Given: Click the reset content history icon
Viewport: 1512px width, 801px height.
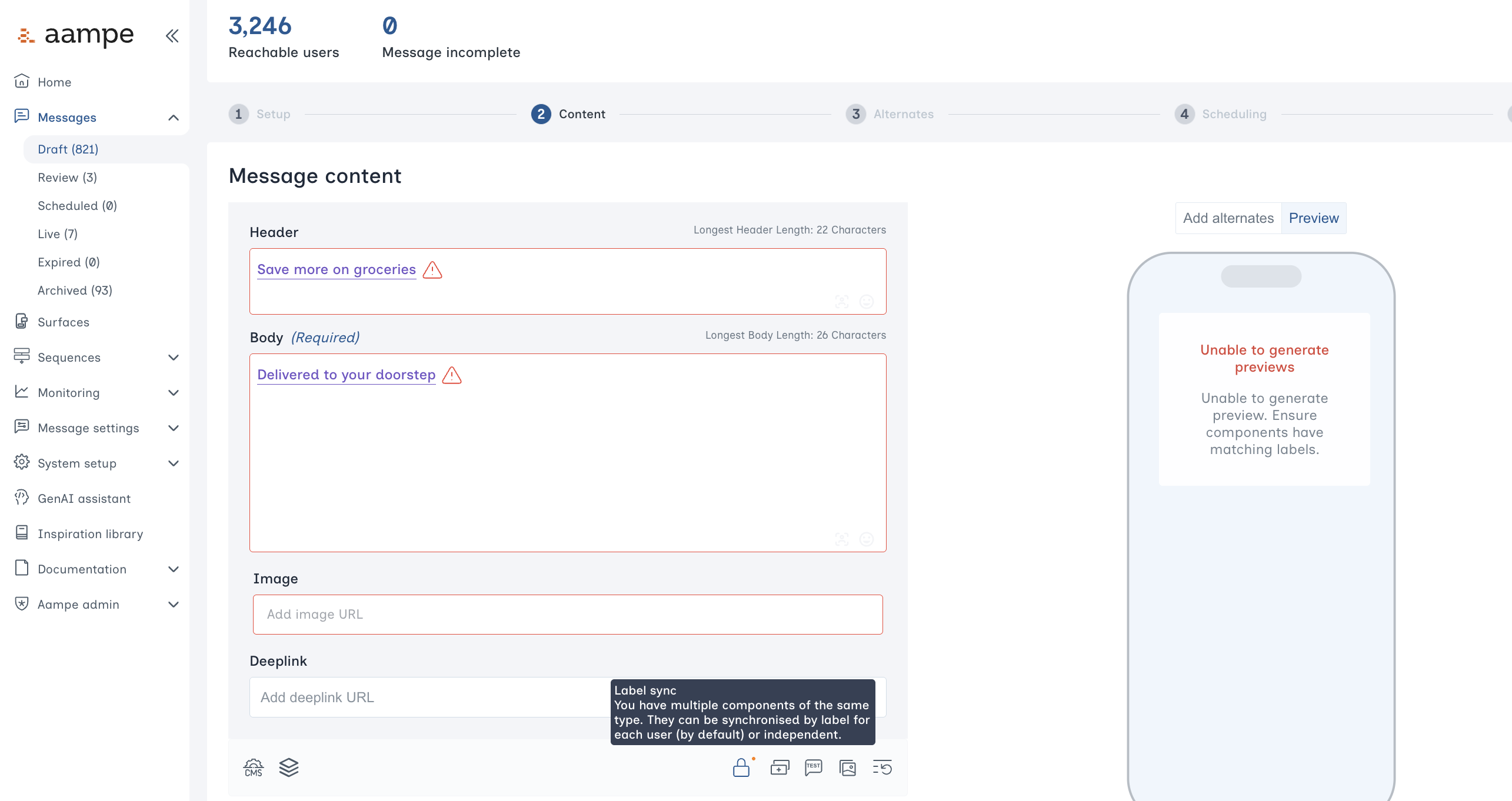Looking at the screenshot, I should coord(882,767).
